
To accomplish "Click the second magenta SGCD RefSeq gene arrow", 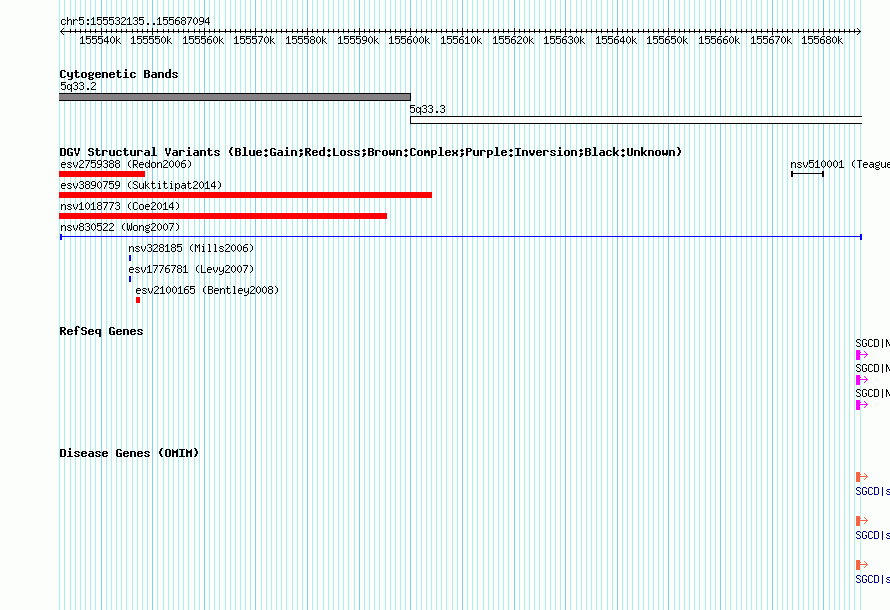I will pos(862,380).
